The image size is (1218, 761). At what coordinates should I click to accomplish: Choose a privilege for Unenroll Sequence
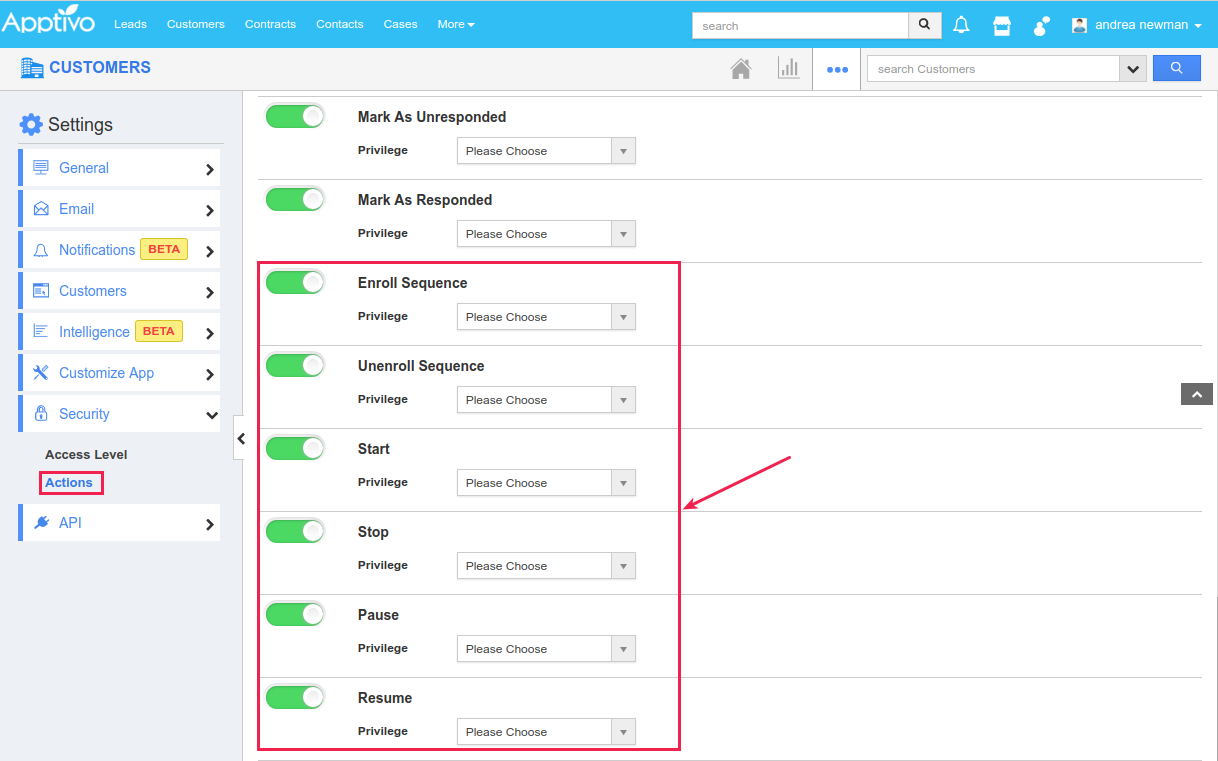[x=546, y=400]
